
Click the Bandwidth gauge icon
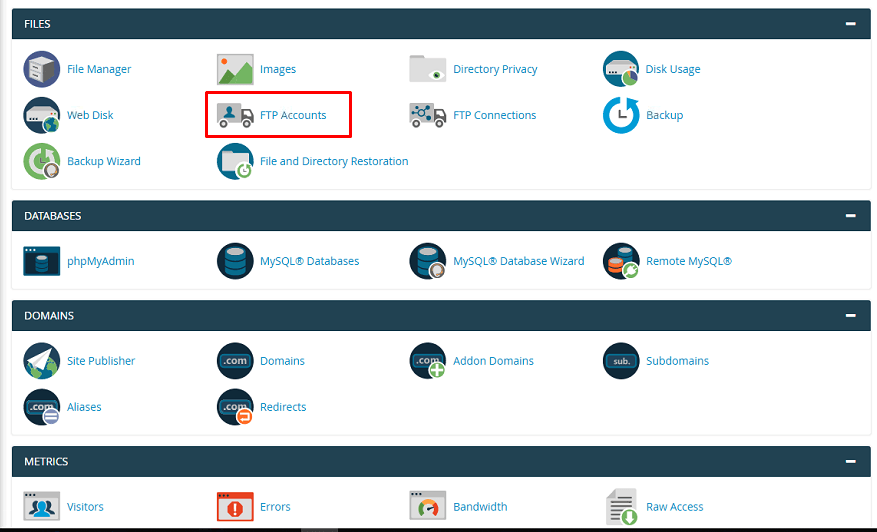coord(428,506)
